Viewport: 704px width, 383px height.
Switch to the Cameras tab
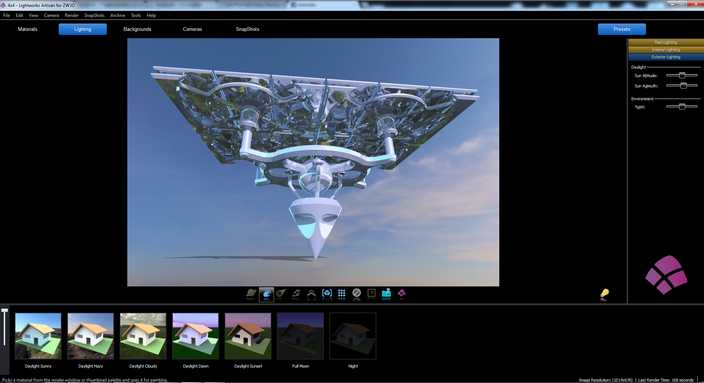[192, 29]
